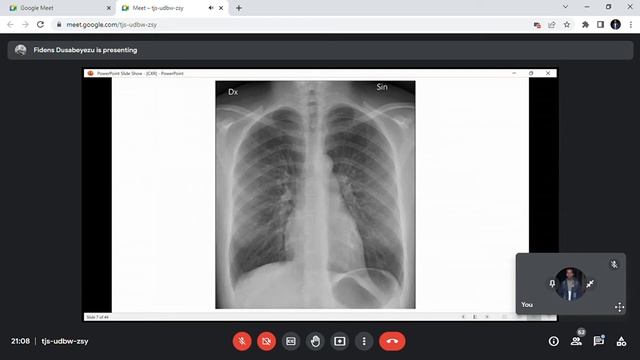This screenshot has width=640, height=360.
Task: Share this page from address bar
Action: point(552,24)
